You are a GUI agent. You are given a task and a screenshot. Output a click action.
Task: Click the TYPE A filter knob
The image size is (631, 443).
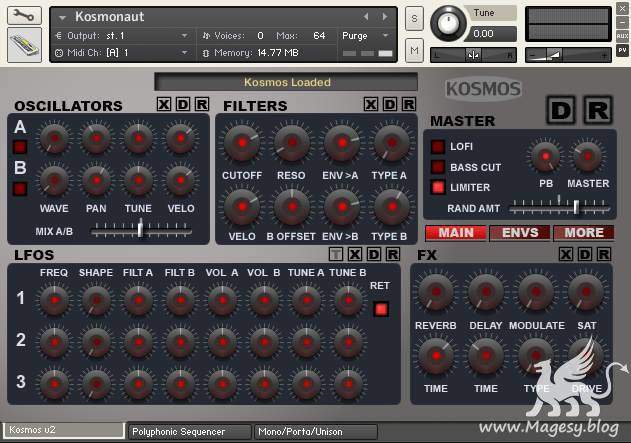point(392,142)
